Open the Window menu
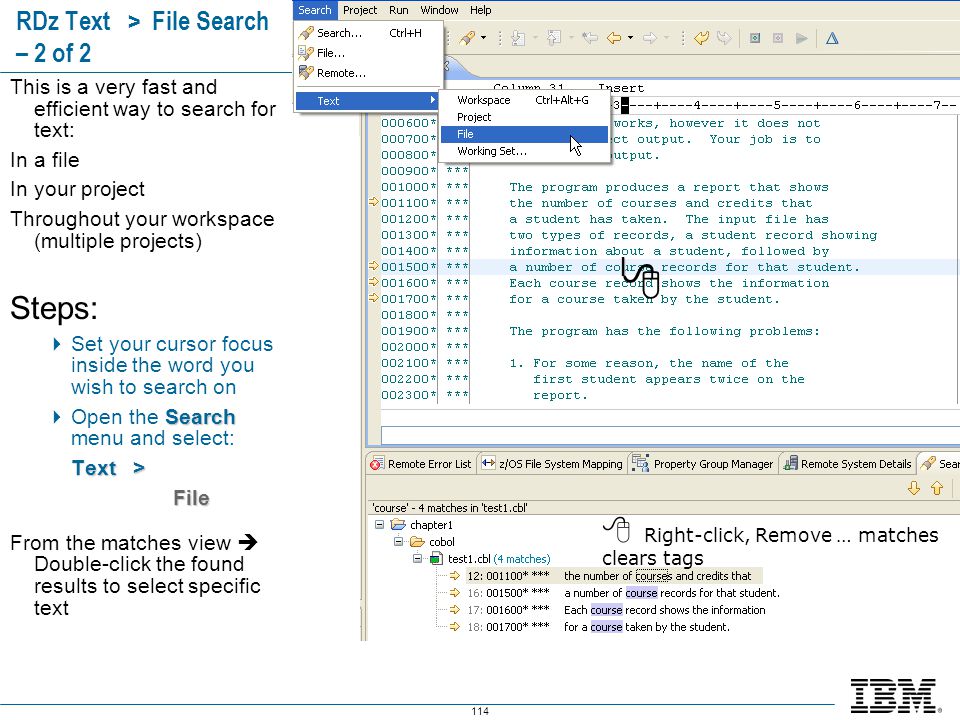This screenshot has width=960, height=720. (x=439, y=10)
